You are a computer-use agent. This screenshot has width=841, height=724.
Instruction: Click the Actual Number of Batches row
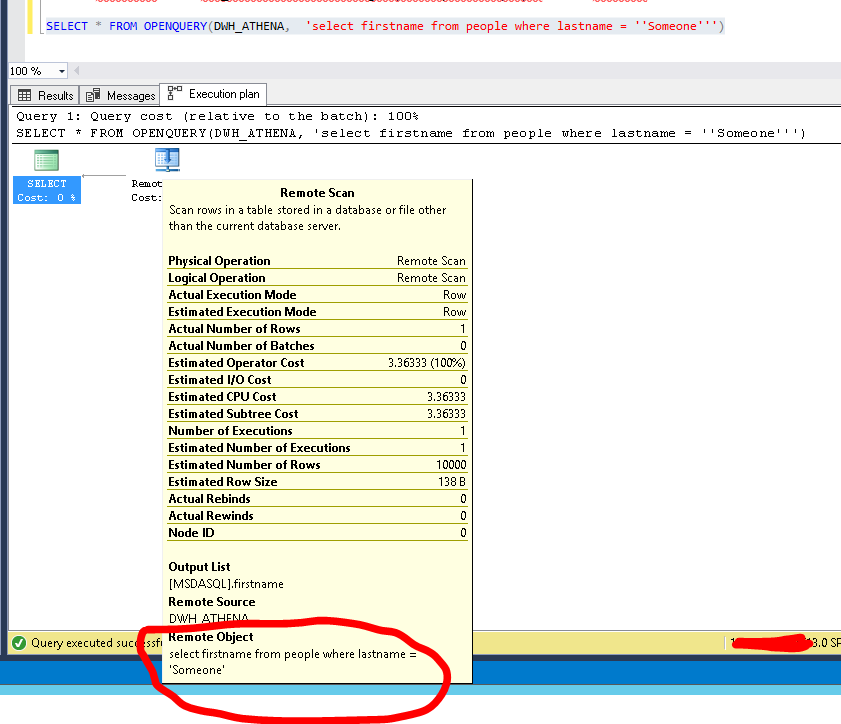(317, 346)
